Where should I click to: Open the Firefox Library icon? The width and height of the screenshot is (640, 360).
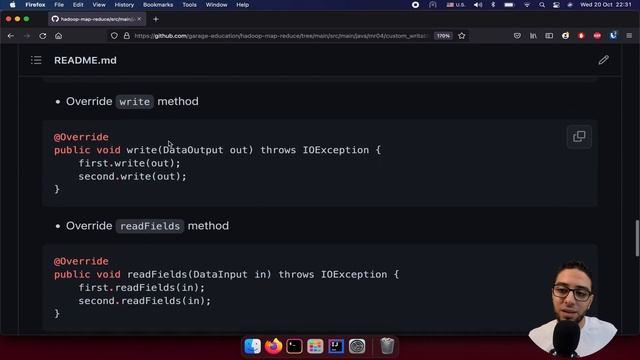tap(533, 36)
